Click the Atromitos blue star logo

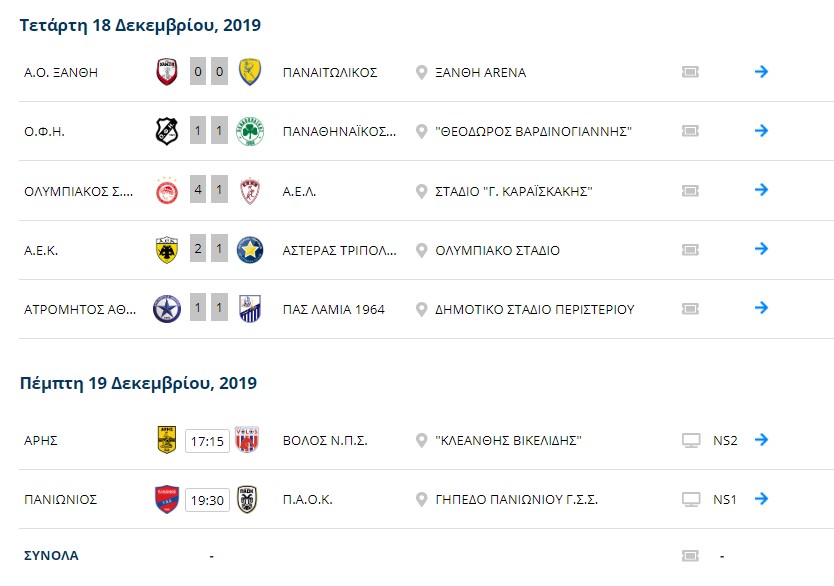click(167, 308)
